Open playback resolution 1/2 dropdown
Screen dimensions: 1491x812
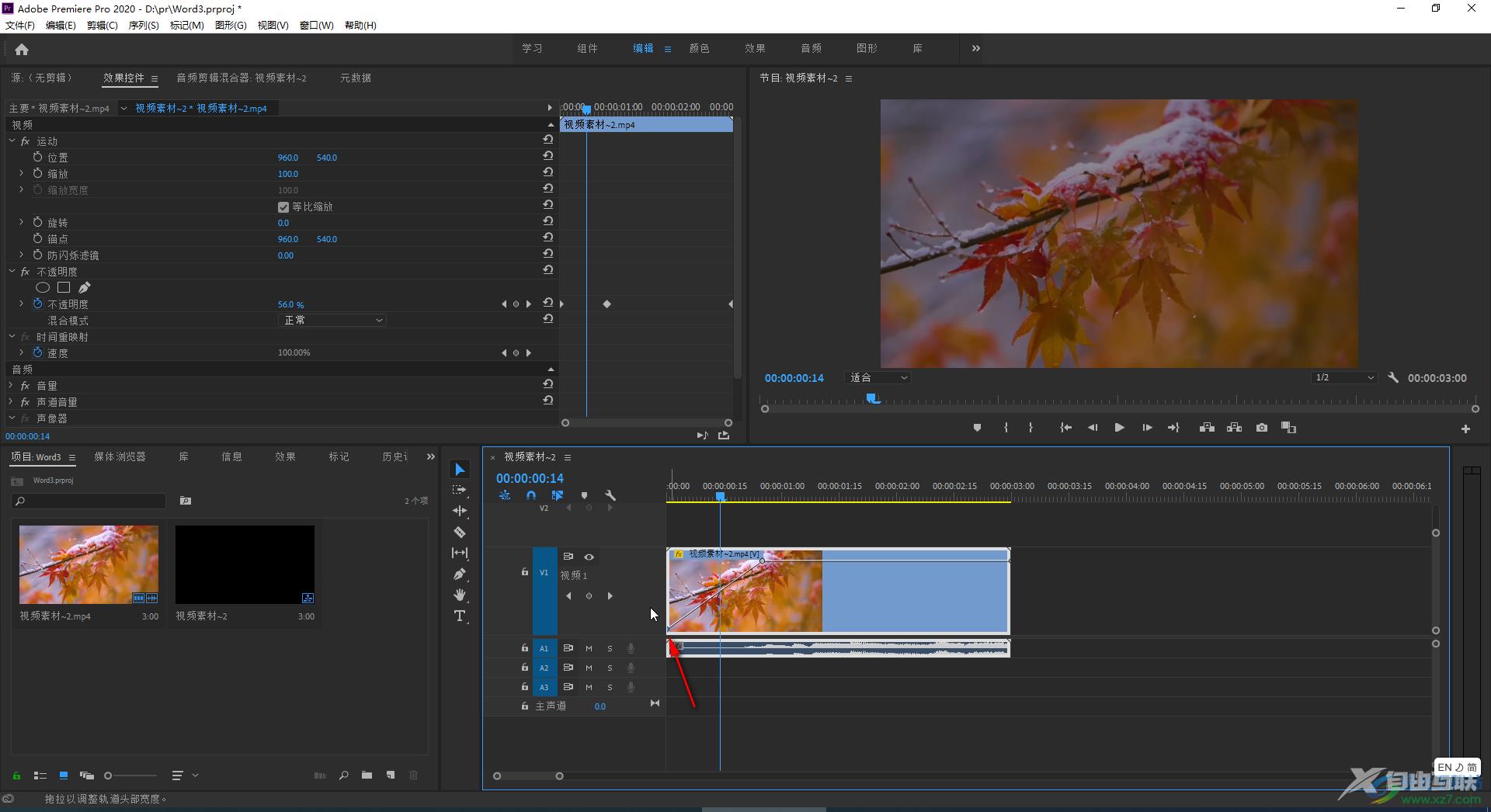1343,377
